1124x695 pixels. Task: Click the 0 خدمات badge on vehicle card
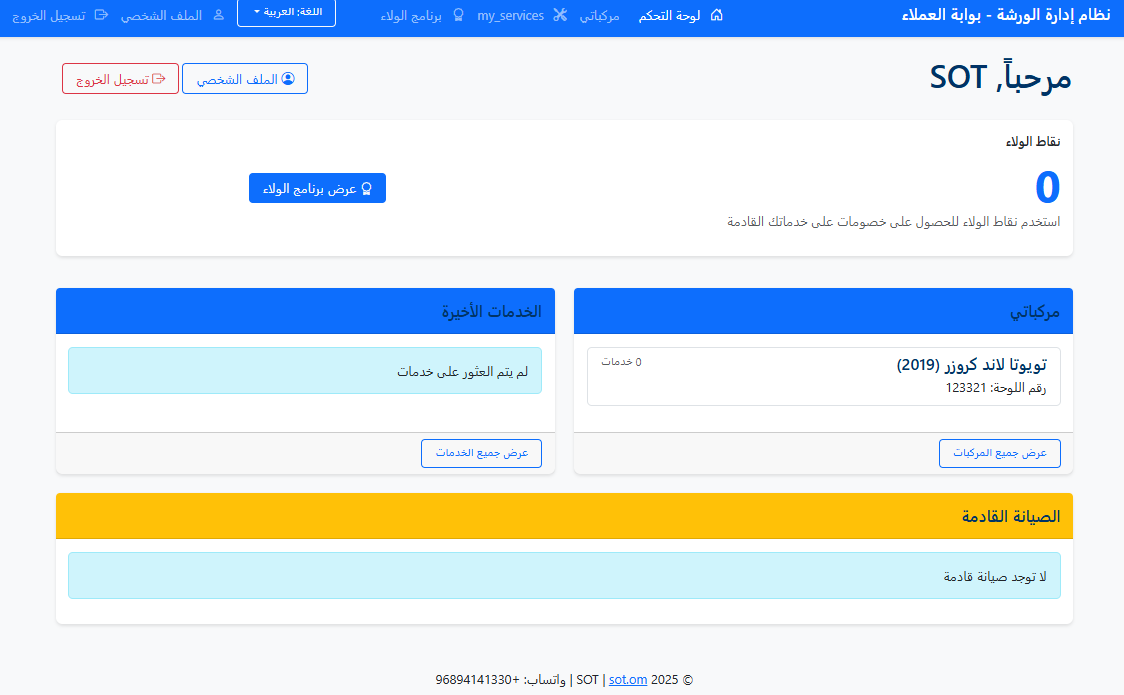(621, 362)
